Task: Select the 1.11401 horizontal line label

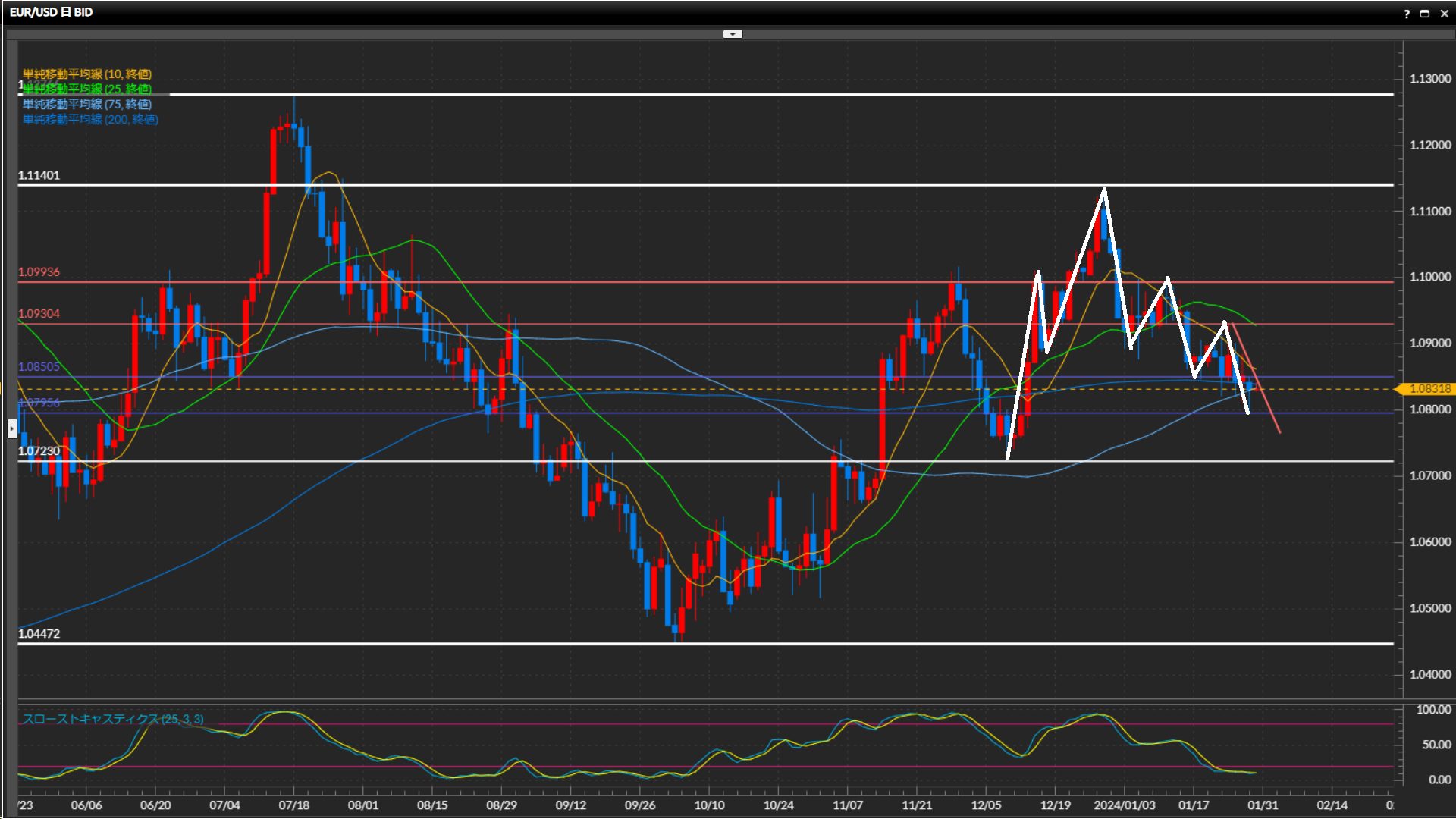Action: click(x=39, y=175)
